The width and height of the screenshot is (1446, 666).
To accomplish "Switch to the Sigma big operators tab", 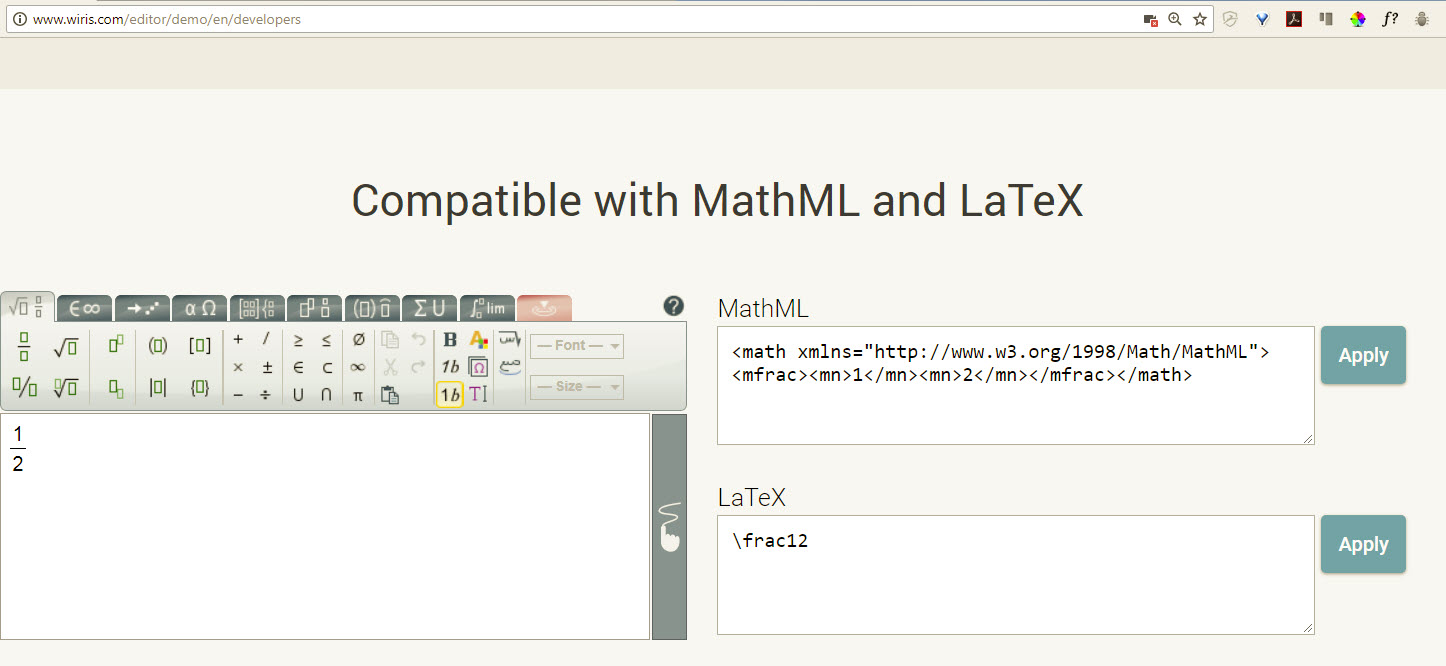I will pyautogui.click(x=430, y=308).
